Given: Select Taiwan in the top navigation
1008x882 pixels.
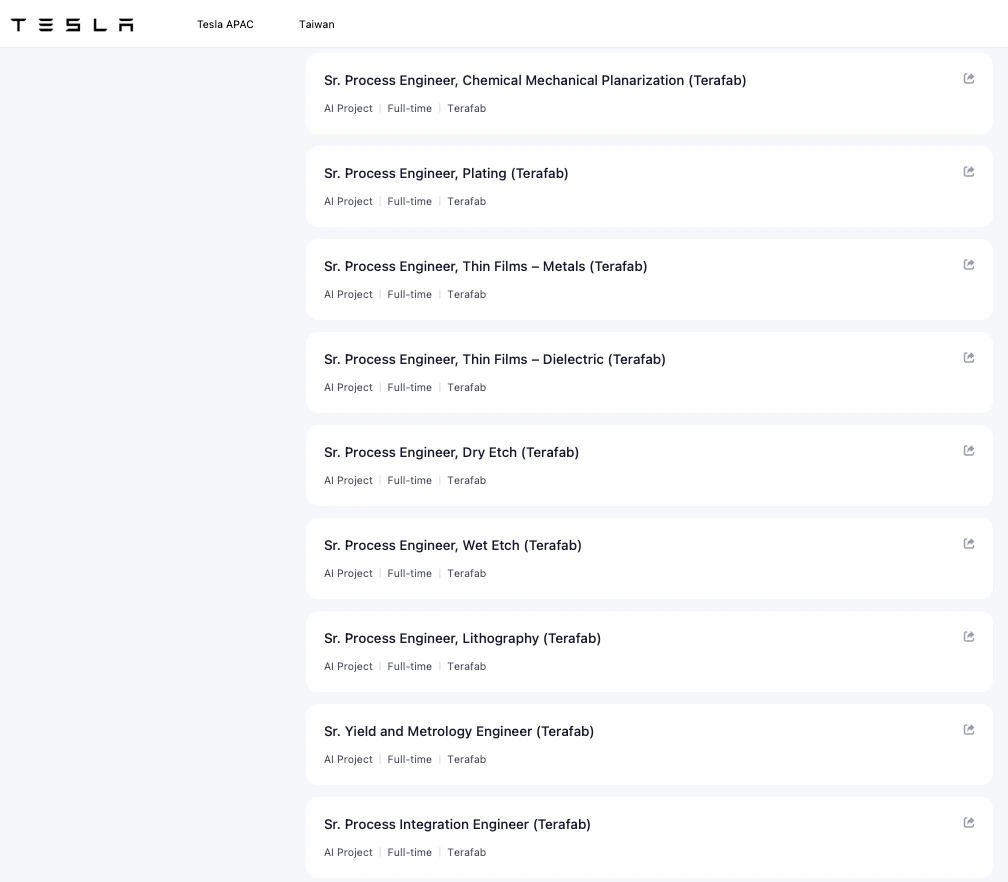Looking at the screenshot, I should [316, 25].
